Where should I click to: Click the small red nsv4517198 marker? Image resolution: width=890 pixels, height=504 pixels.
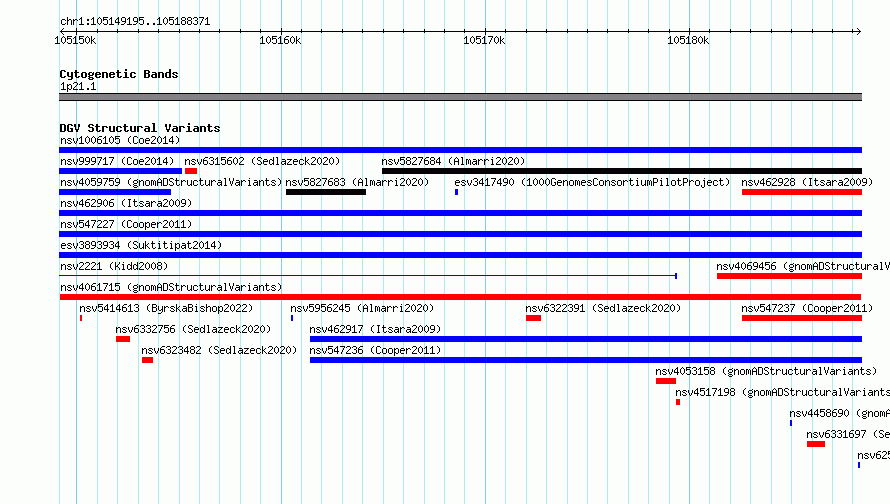coord(678,402)
